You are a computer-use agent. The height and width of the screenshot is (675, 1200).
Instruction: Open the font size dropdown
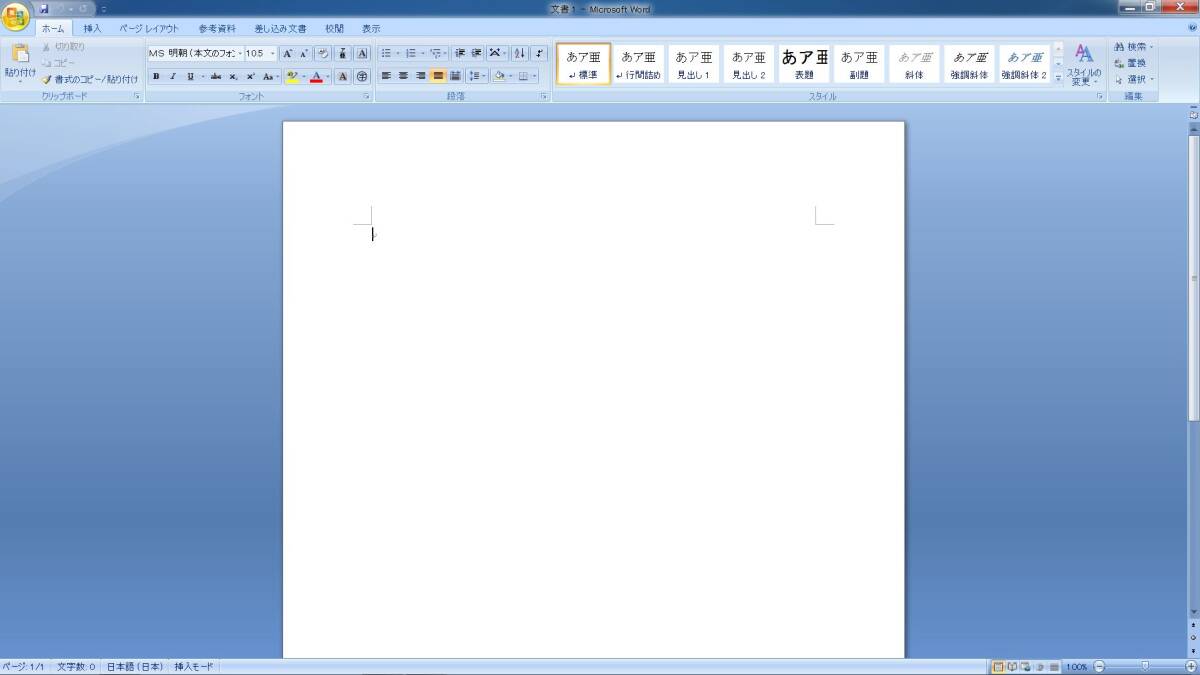(x=273, y=53)
